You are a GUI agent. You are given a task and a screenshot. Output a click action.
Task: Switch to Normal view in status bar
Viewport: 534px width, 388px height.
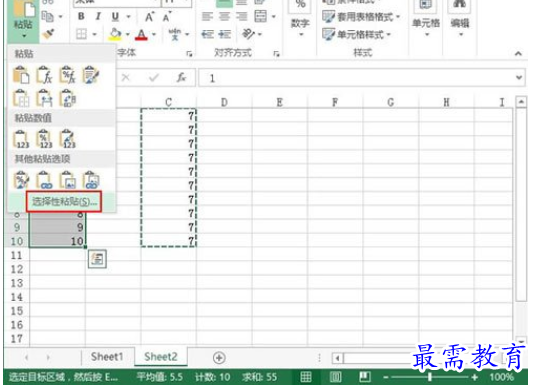[305, 377]
